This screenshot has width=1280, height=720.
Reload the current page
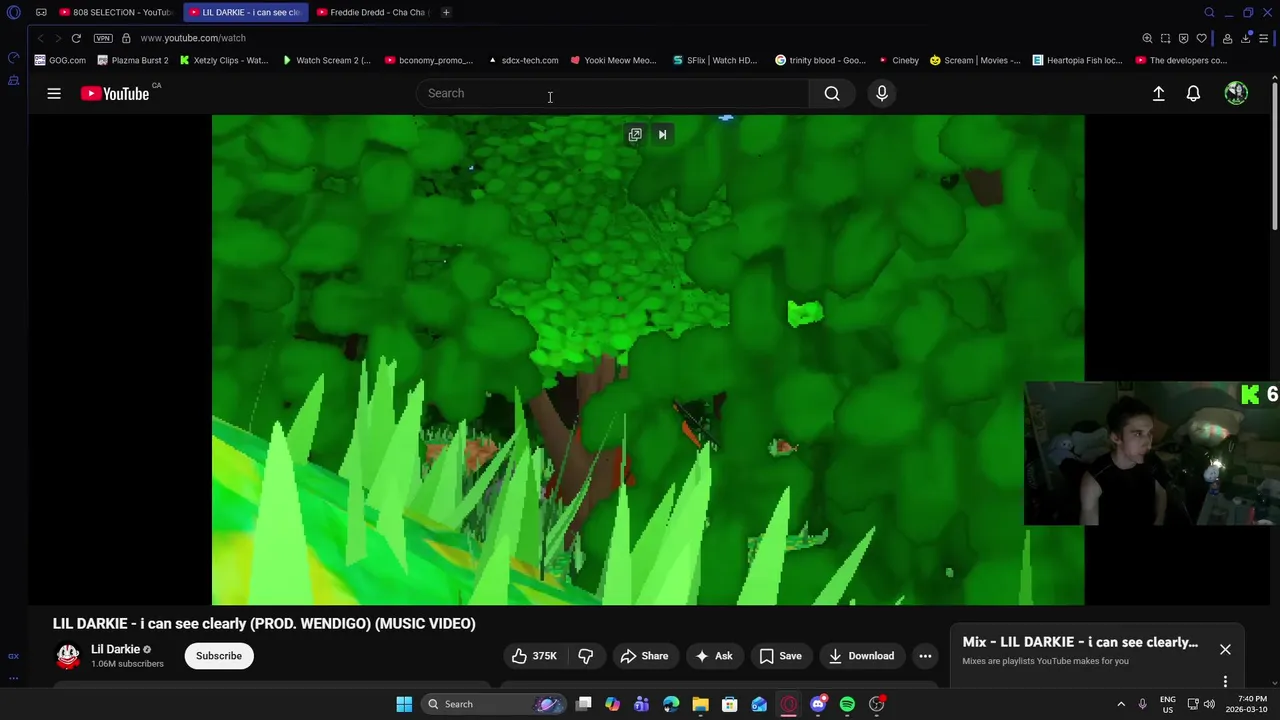tap(76, 38)
